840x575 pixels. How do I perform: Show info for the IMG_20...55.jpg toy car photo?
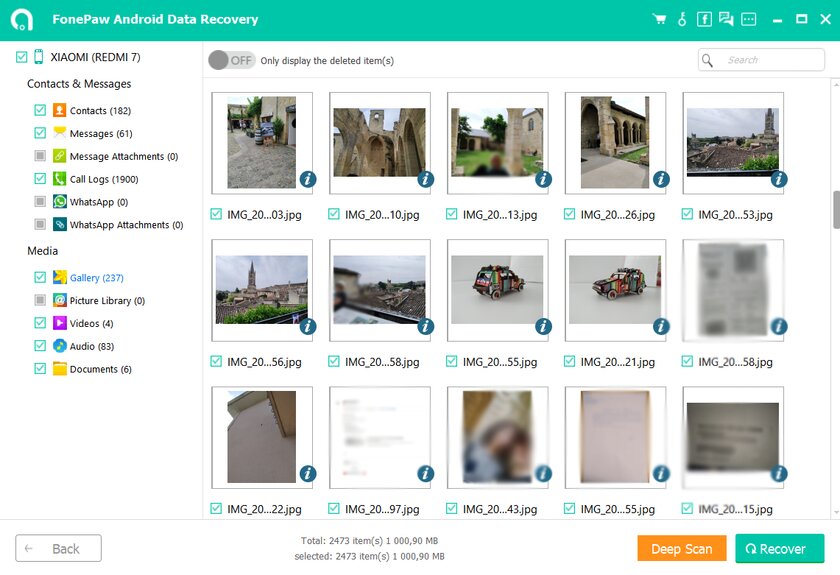(543, 326)
